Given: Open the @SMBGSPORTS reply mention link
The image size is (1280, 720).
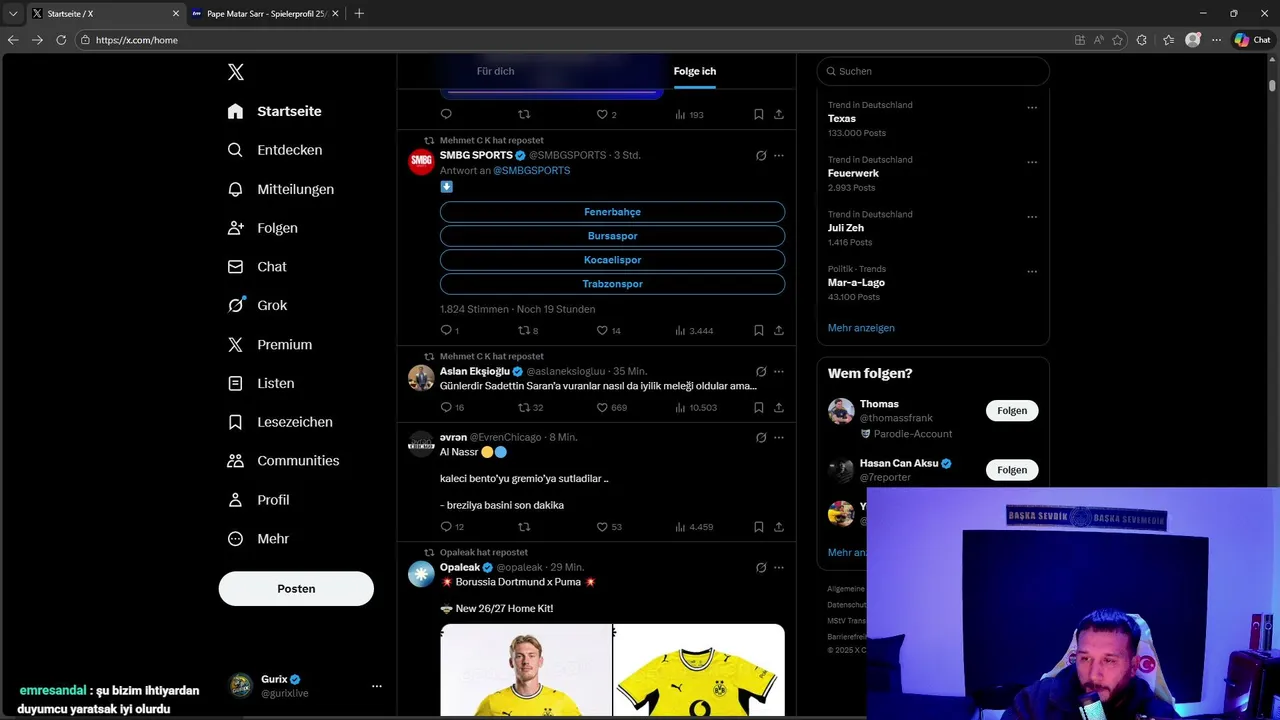Looking at the screenshot, I should click(531, 171).
